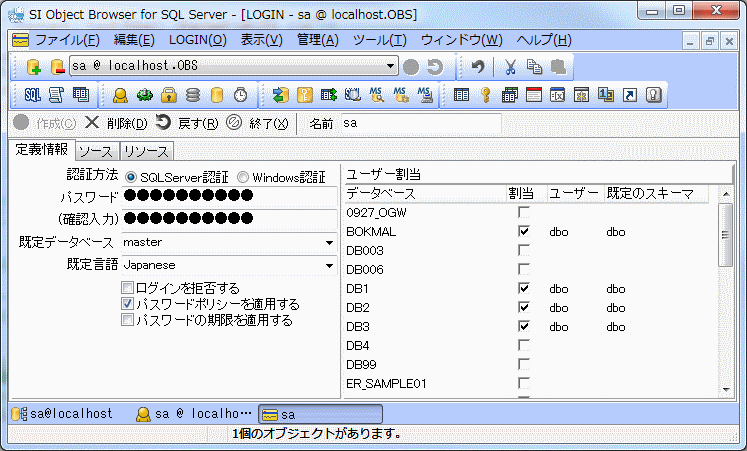Viewport: 747px width, 451px height.
Task: Click the scissors cut icon
Action: coord(510,67)
